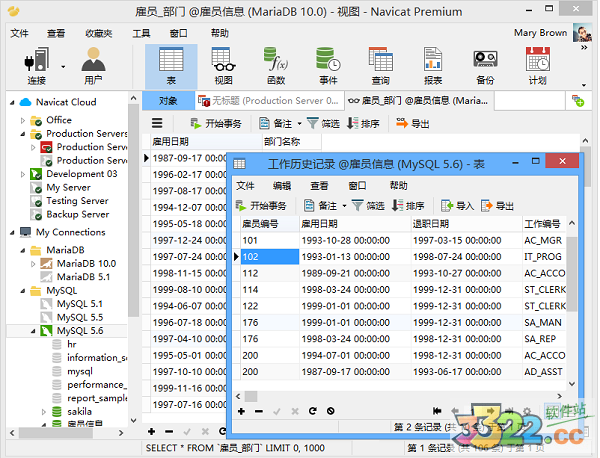Select Testing Server in connection tree
Image resolution: width=600 pixels, height=458 pixels.
click(x=77, y=201)
